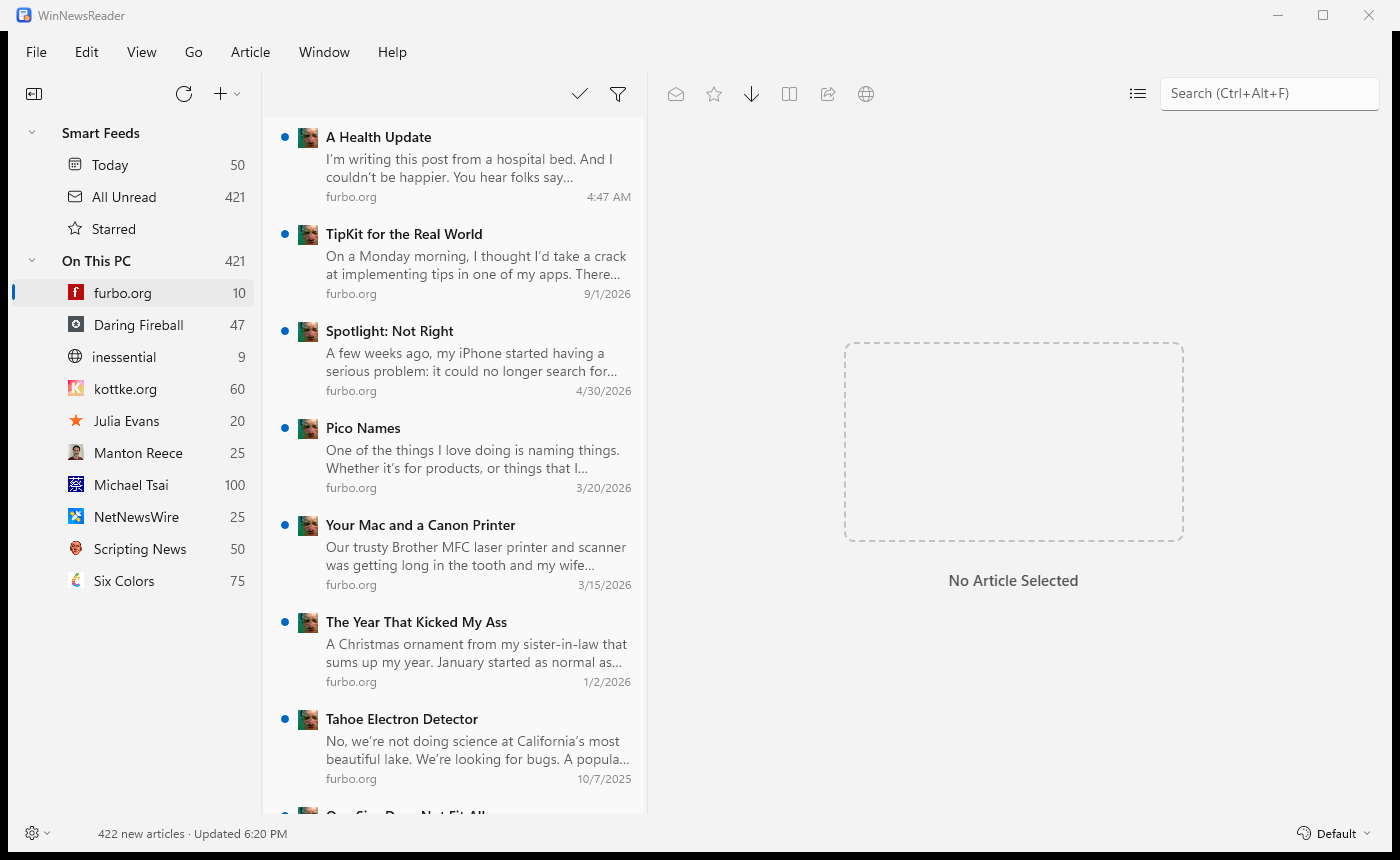Open the article in browser globe icon
This screenshot has width=1400, height=860.
[x=866, y=94]
